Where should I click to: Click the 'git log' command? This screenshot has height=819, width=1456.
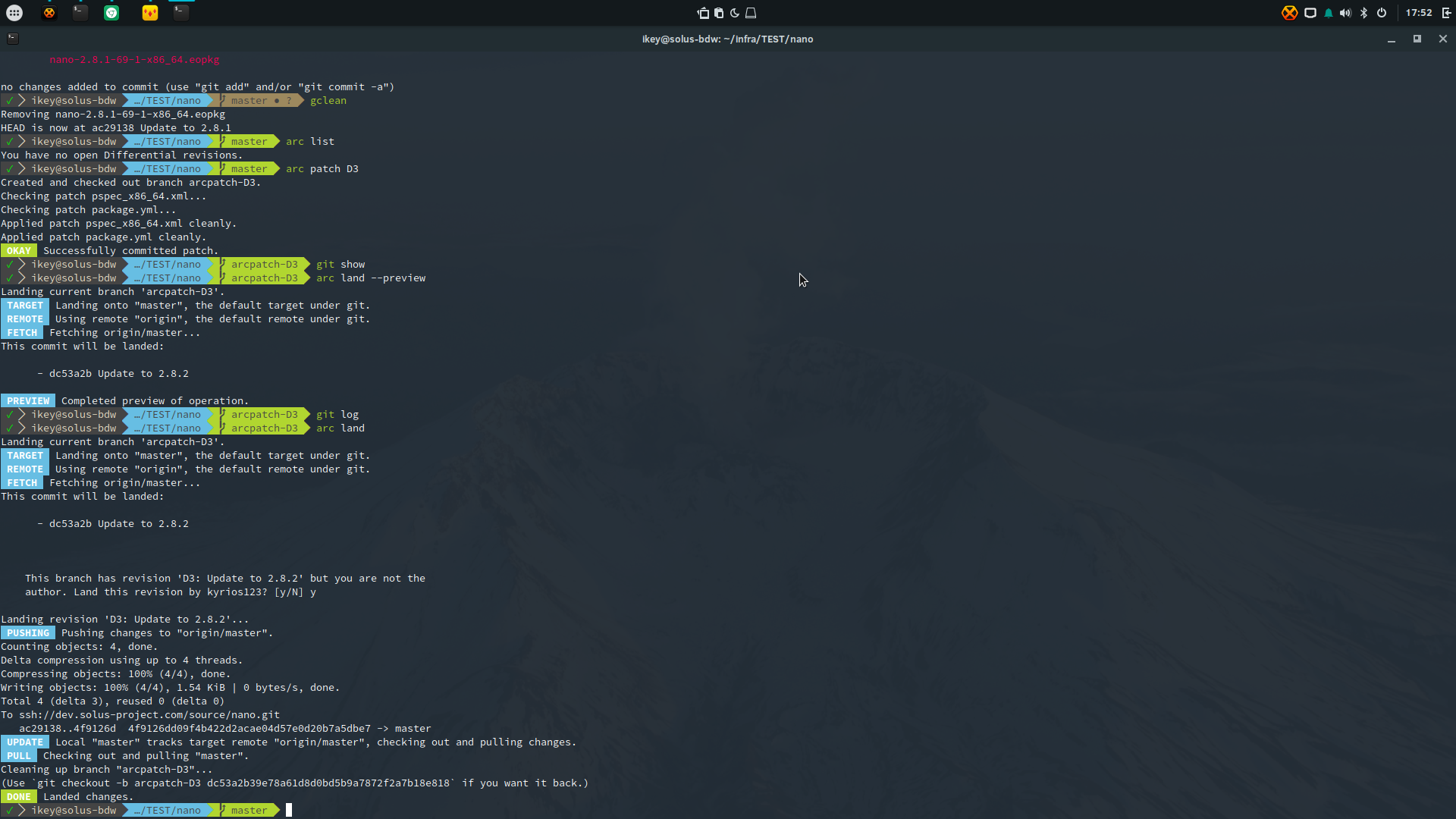337,415
